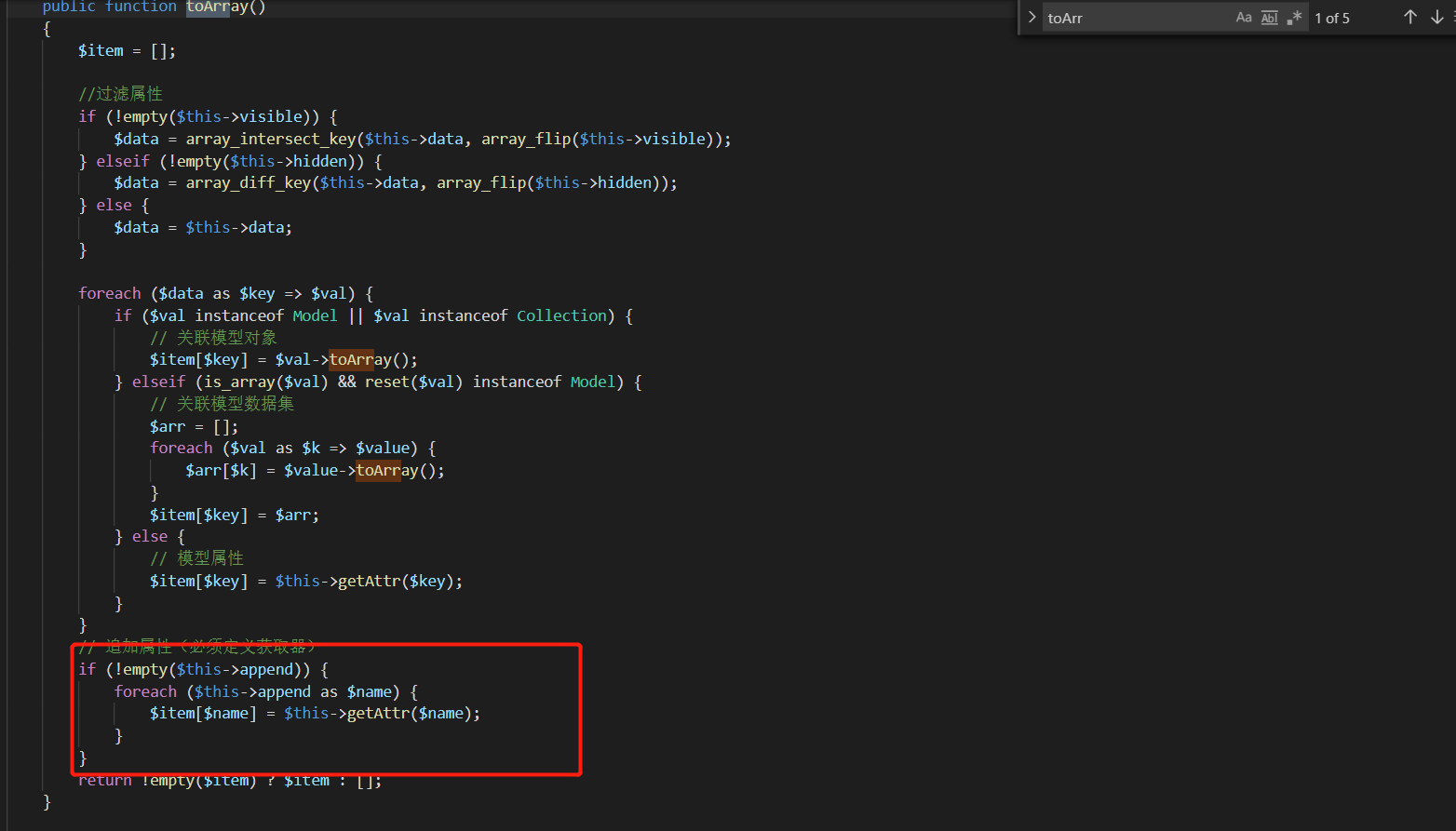This screenshot has height=831, width=1456.
Task: Go to previous match with up arrow
Action: [1410, 18]
